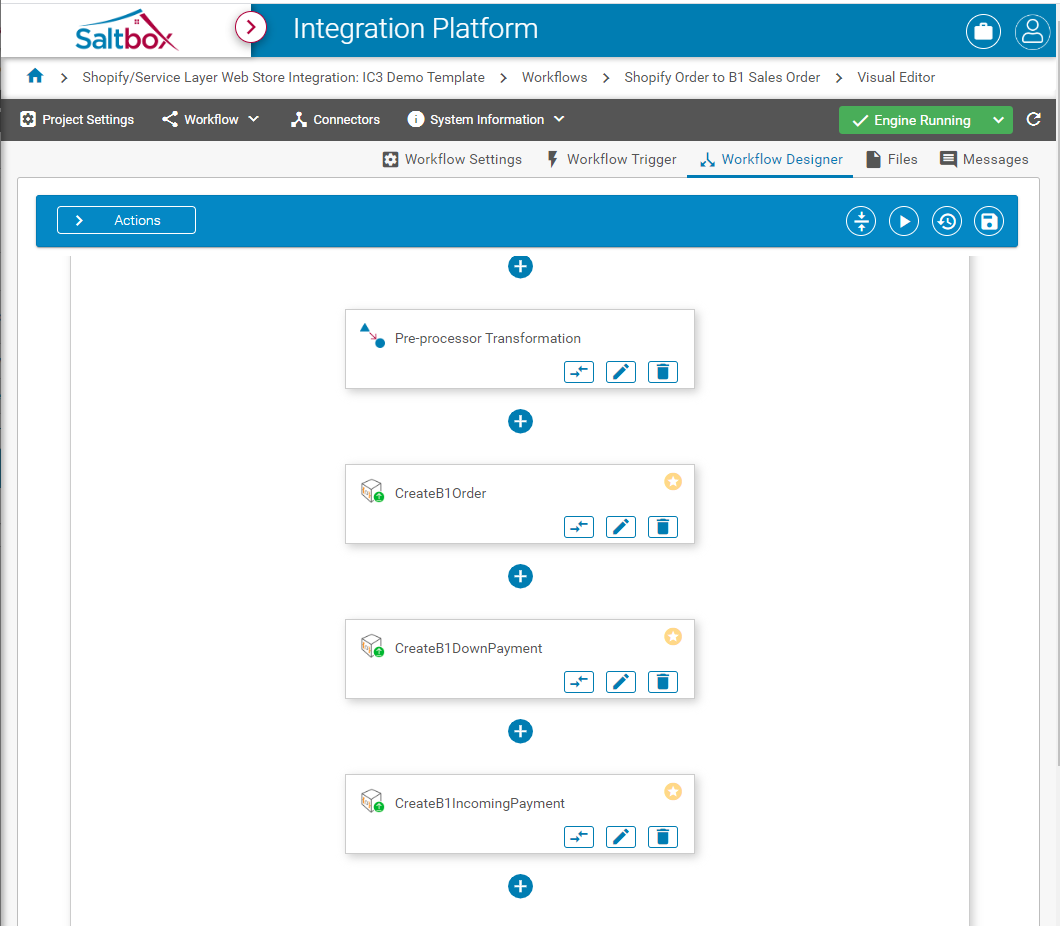Add a step before CreateB1IncomingPayment
The image size is (1060, 926).
[x=520, y=731]
